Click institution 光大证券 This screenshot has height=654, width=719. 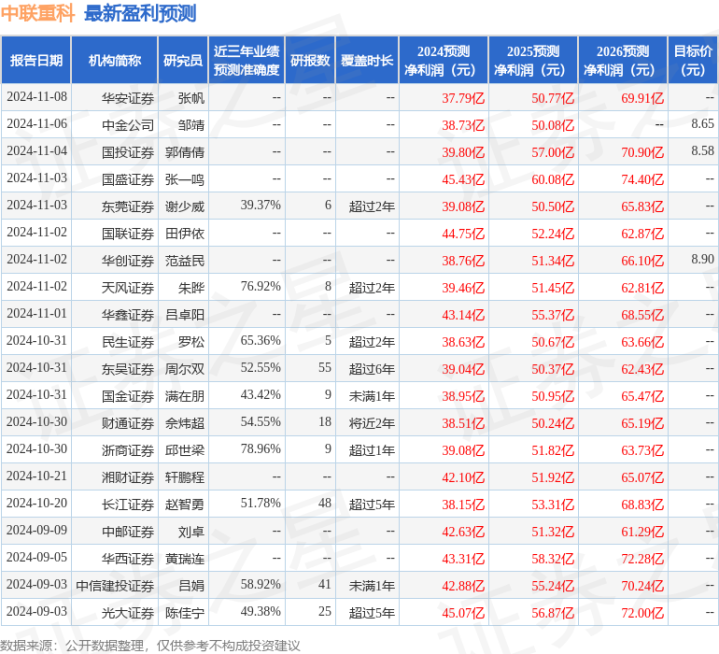point(127,612)
